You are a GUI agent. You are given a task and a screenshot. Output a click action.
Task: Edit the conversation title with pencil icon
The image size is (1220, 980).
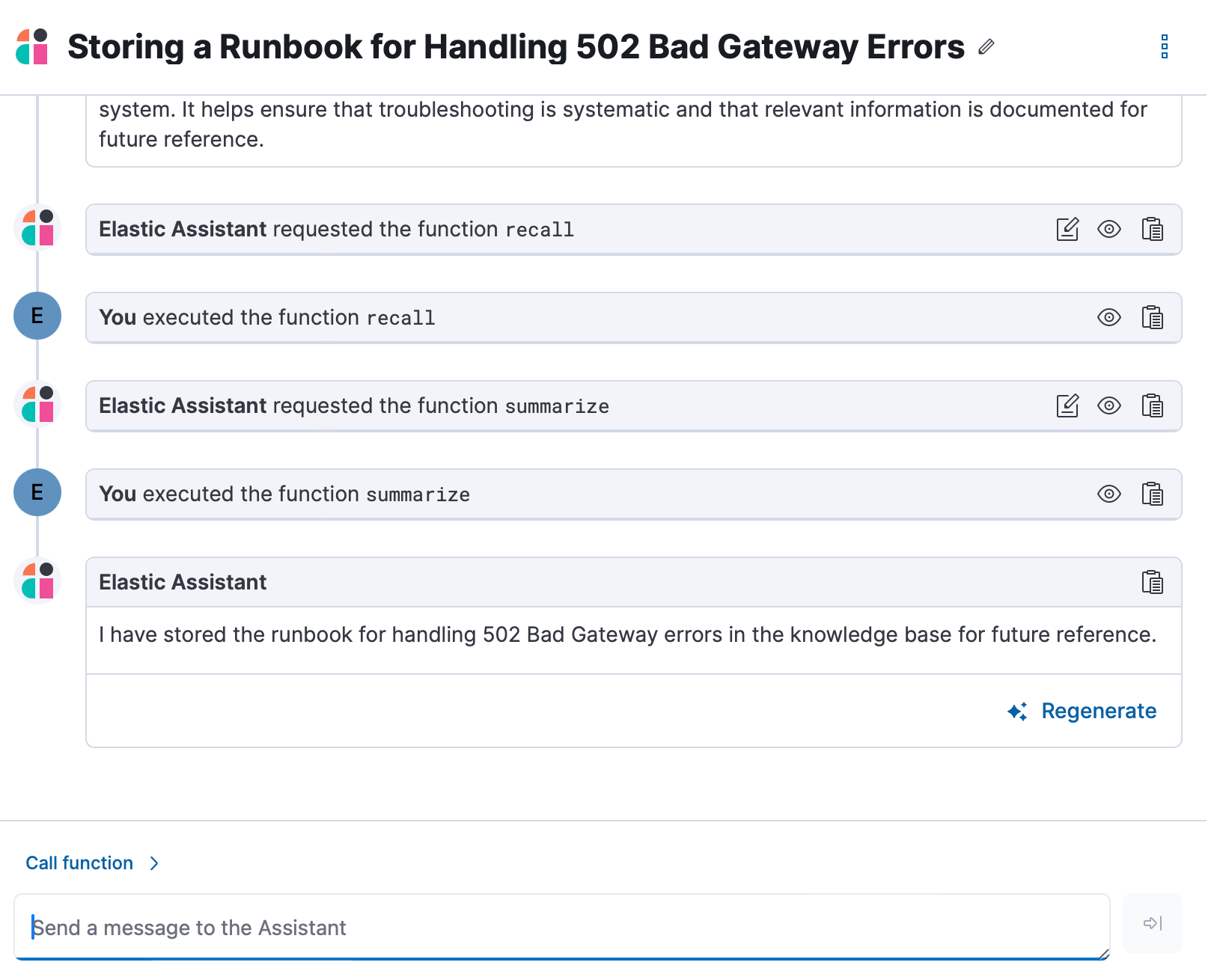coord(986,47)
